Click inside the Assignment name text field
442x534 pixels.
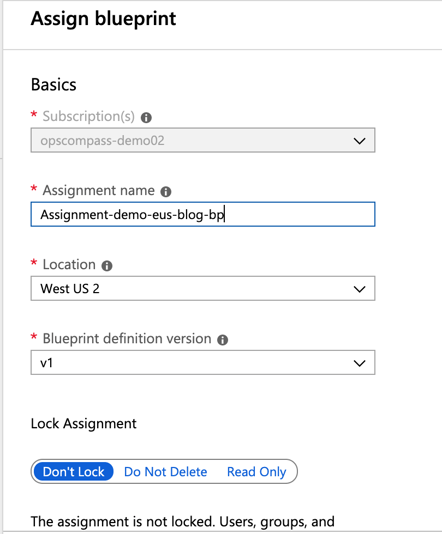[203, 214]
